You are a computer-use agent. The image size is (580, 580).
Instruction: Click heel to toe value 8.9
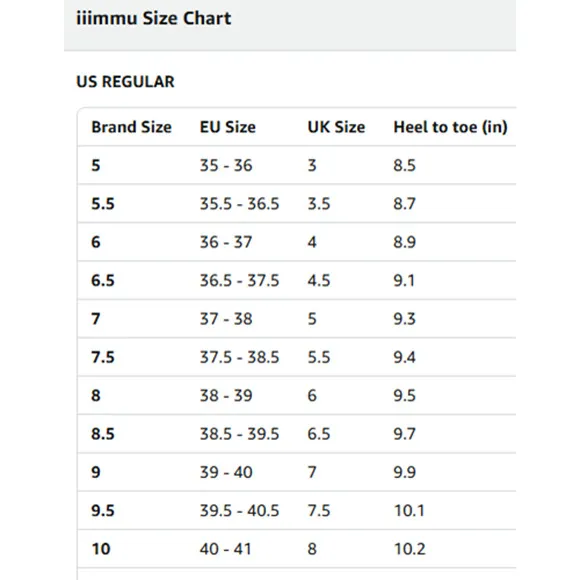(404, 242)
